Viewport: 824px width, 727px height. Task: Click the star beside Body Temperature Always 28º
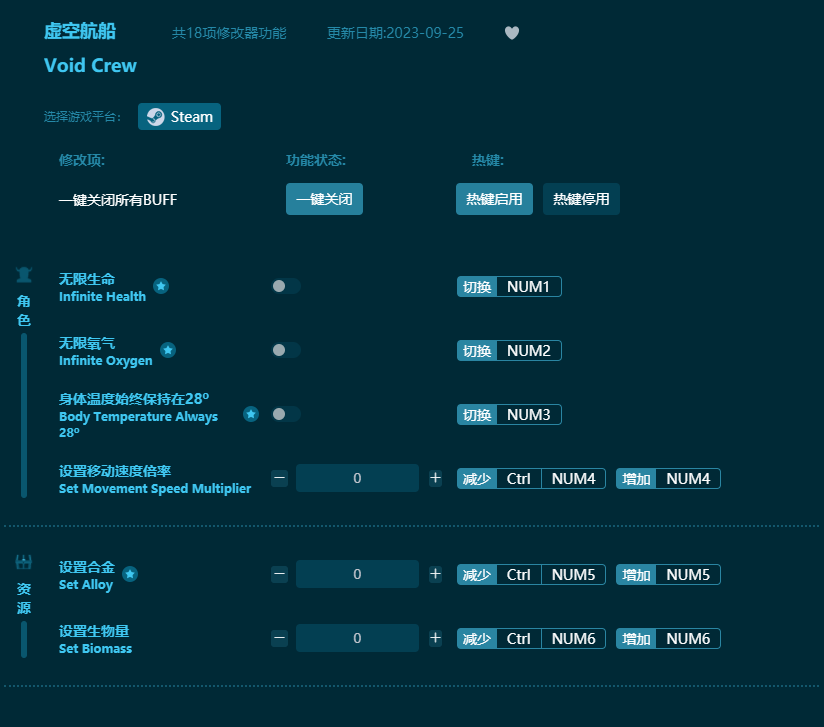point(251,413)
